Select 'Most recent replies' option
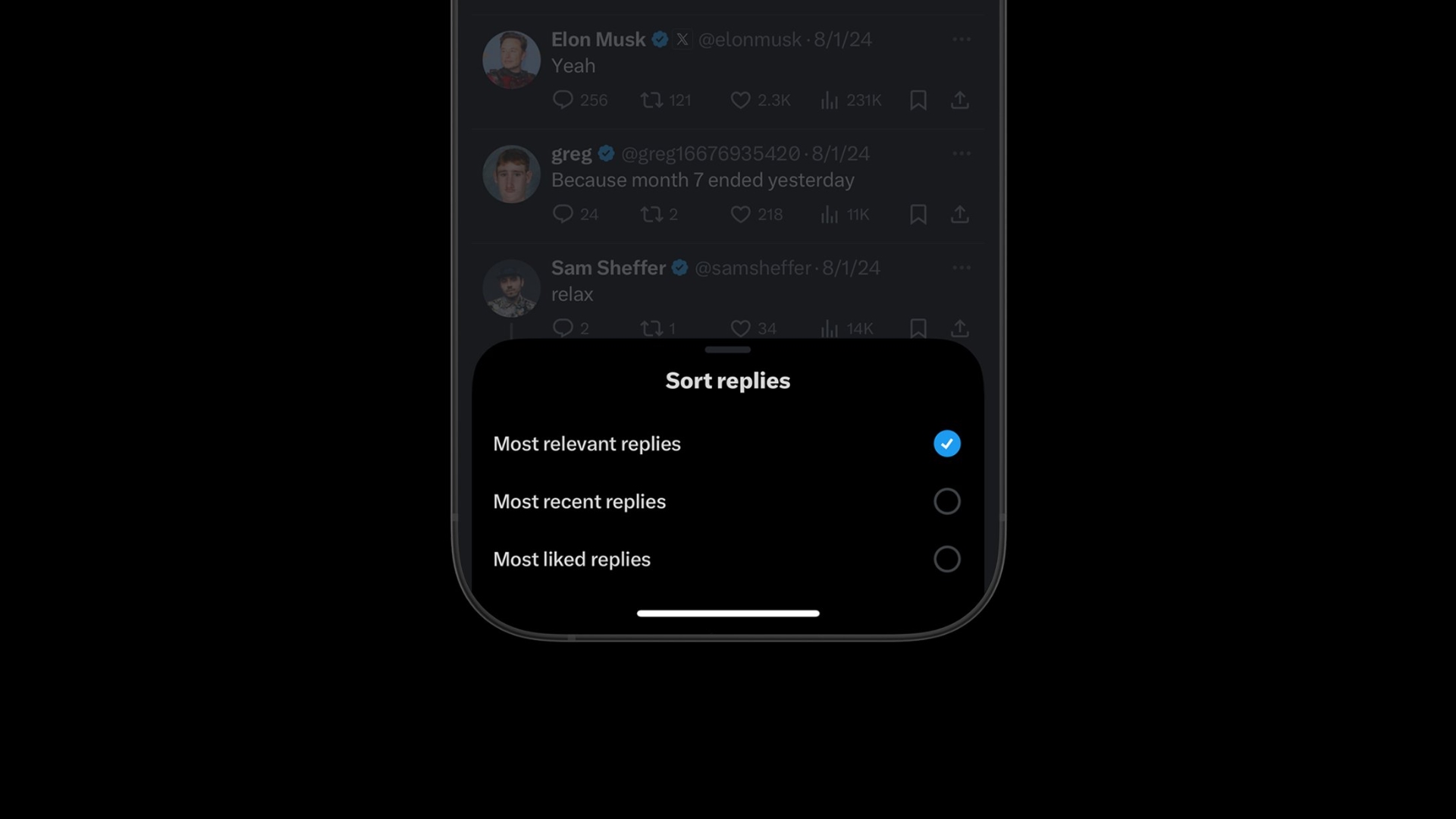1456x819 pixels. click(x=947, y=500)
